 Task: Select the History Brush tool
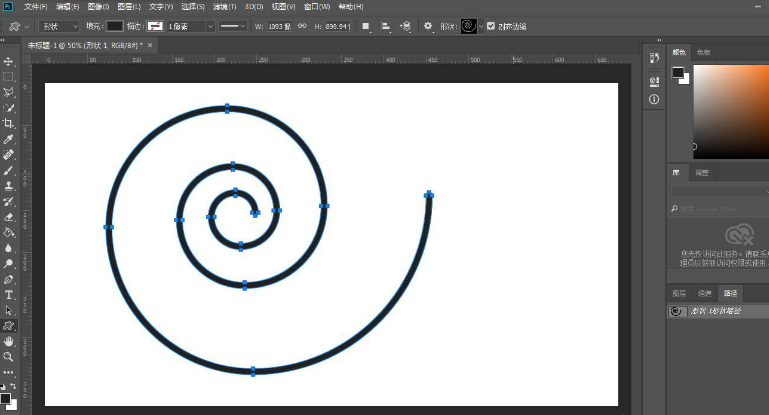point(8,201)
